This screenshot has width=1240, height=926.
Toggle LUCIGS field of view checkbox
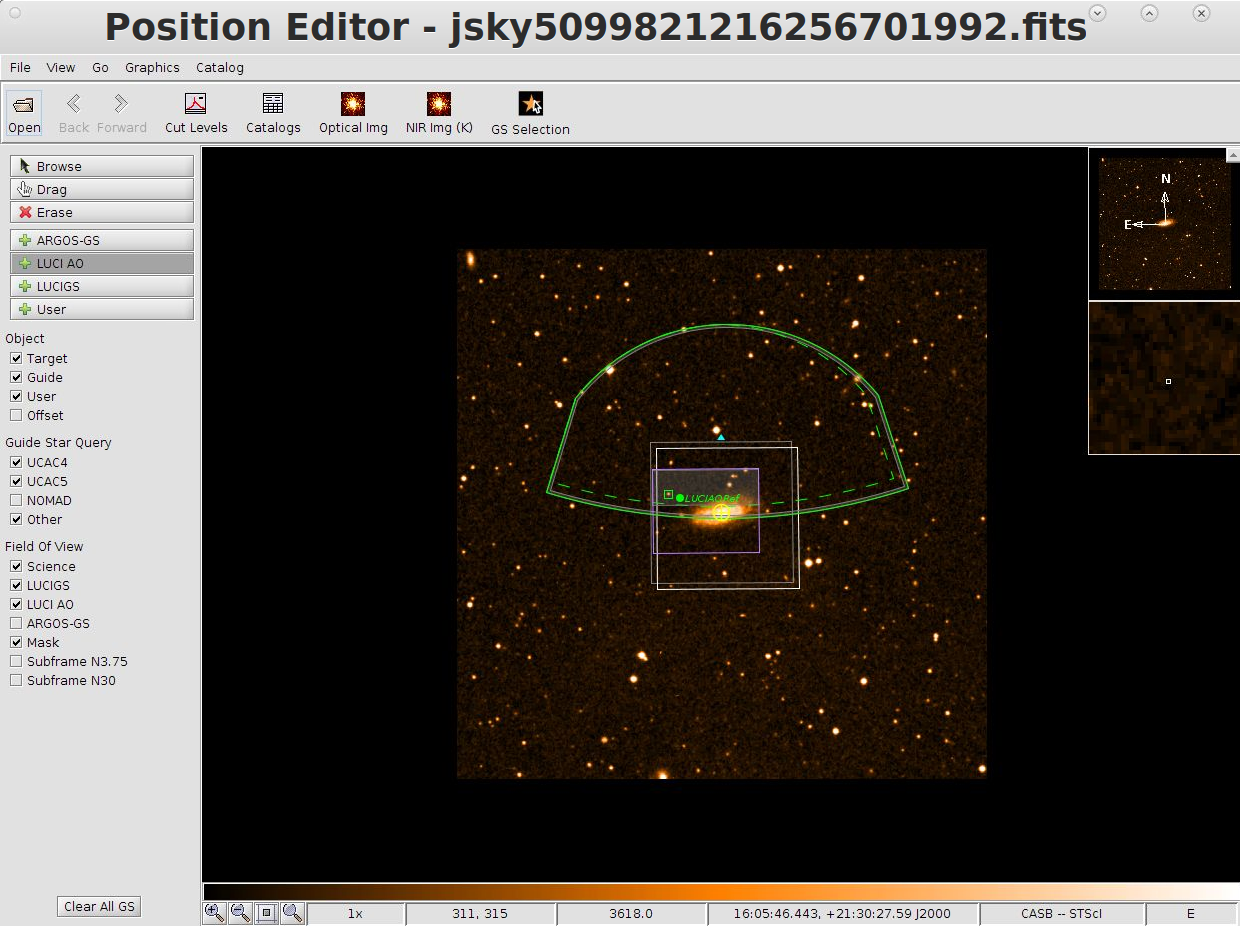tap(16, 585)
